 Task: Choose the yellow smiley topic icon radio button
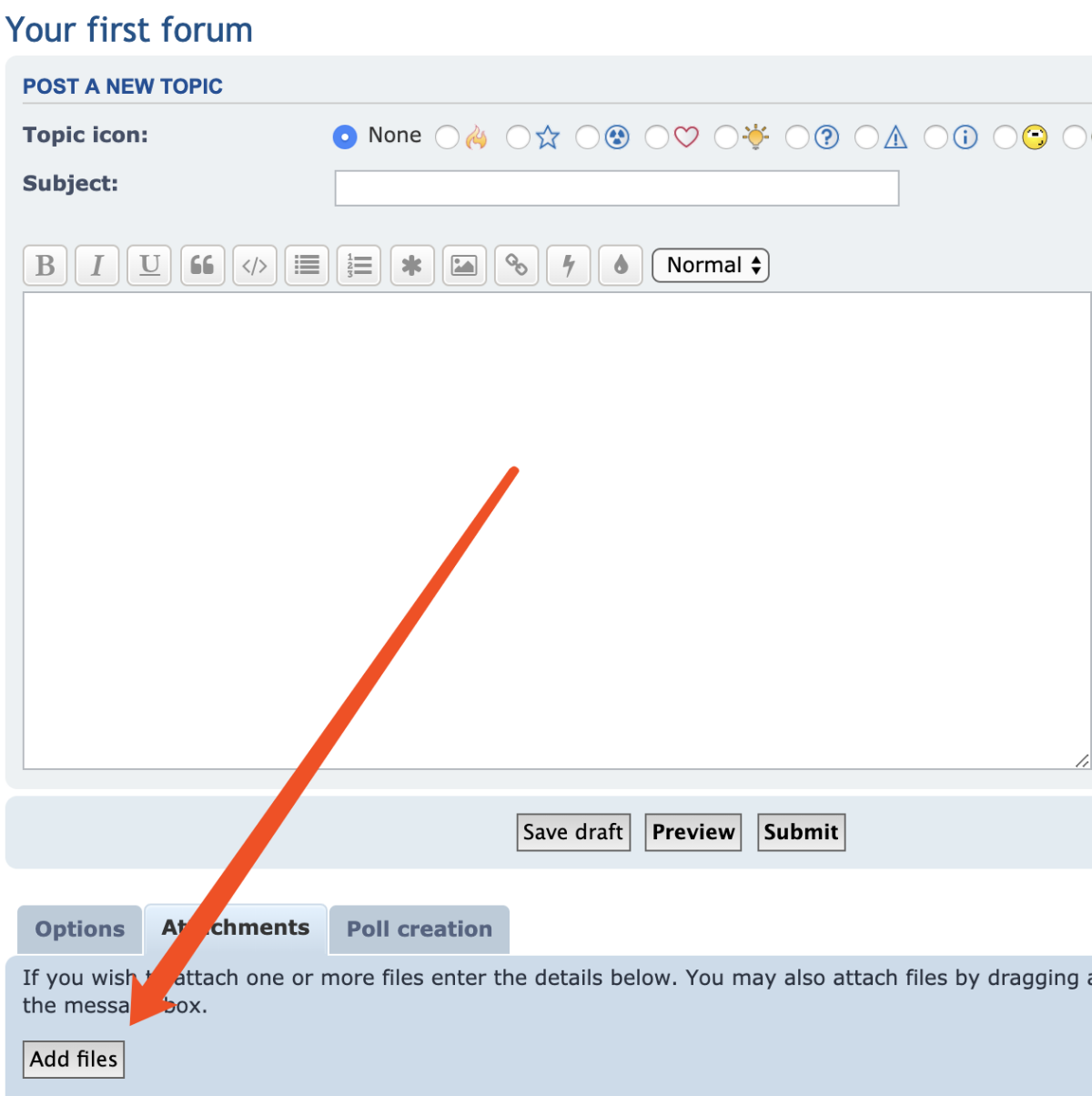coord(1006,137)
